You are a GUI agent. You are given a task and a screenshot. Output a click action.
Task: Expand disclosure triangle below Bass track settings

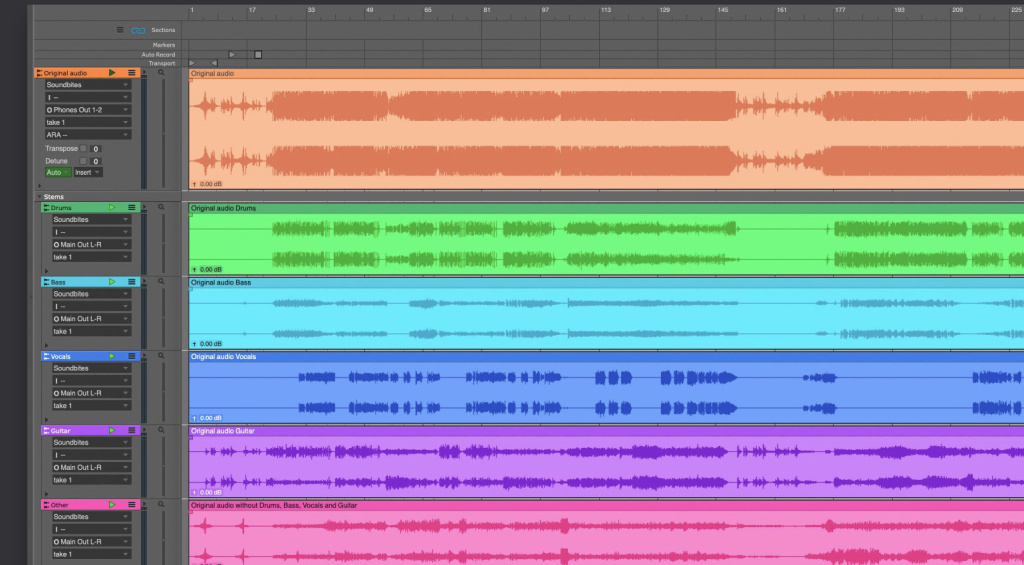[46, 345]
